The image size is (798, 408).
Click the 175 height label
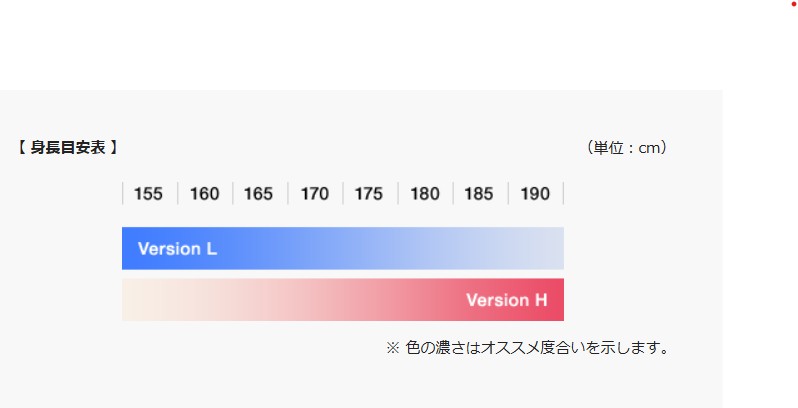(369, 194)
